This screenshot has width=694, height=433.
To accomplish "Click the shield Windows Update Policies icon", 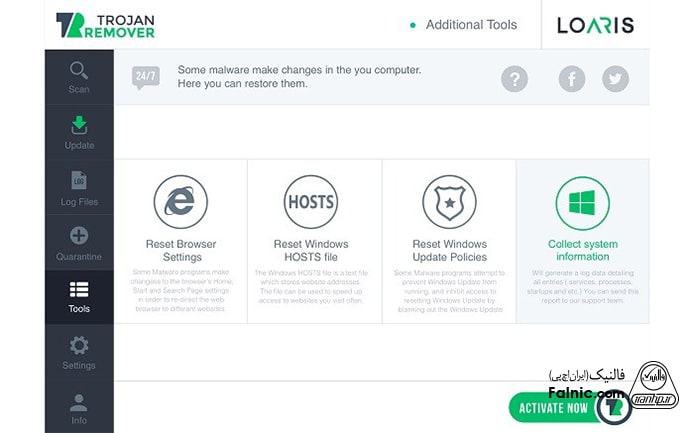I will tap(449, 203).
